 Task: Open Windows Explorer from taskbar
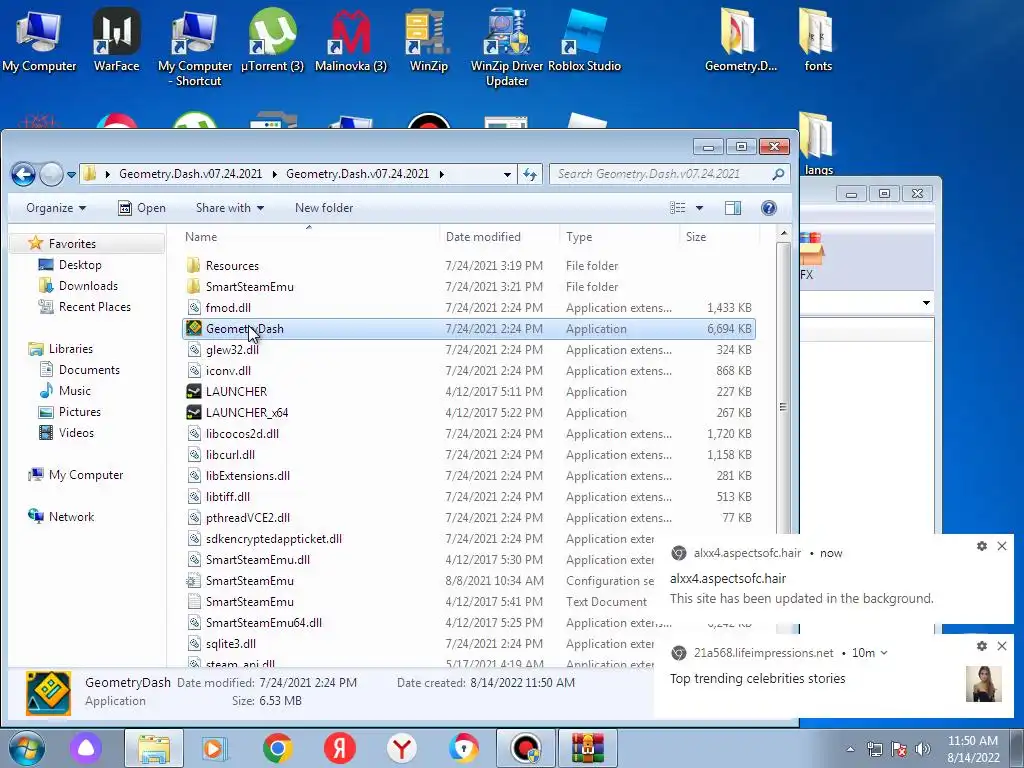pos(153,748)
